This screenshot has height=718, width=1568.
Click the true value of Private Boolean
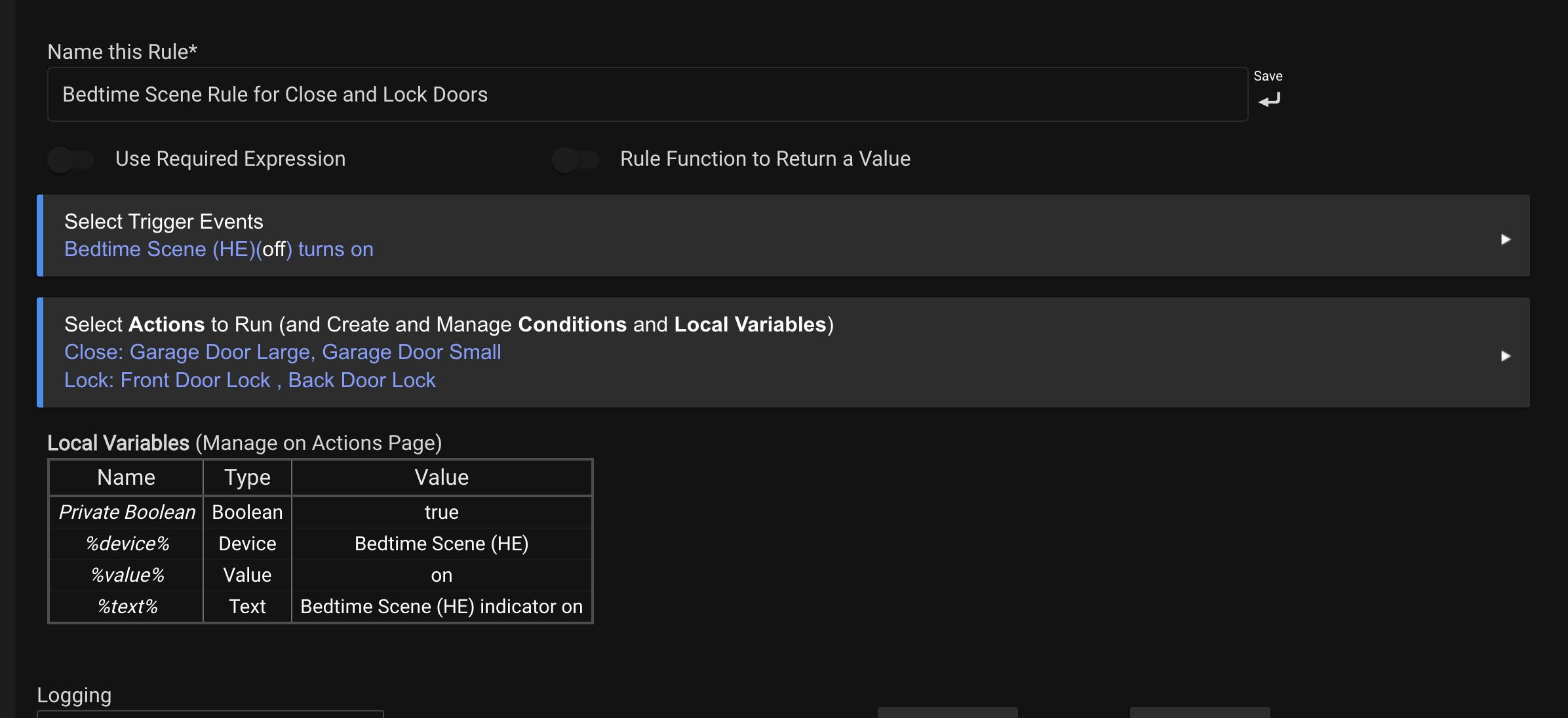[441, 512]
